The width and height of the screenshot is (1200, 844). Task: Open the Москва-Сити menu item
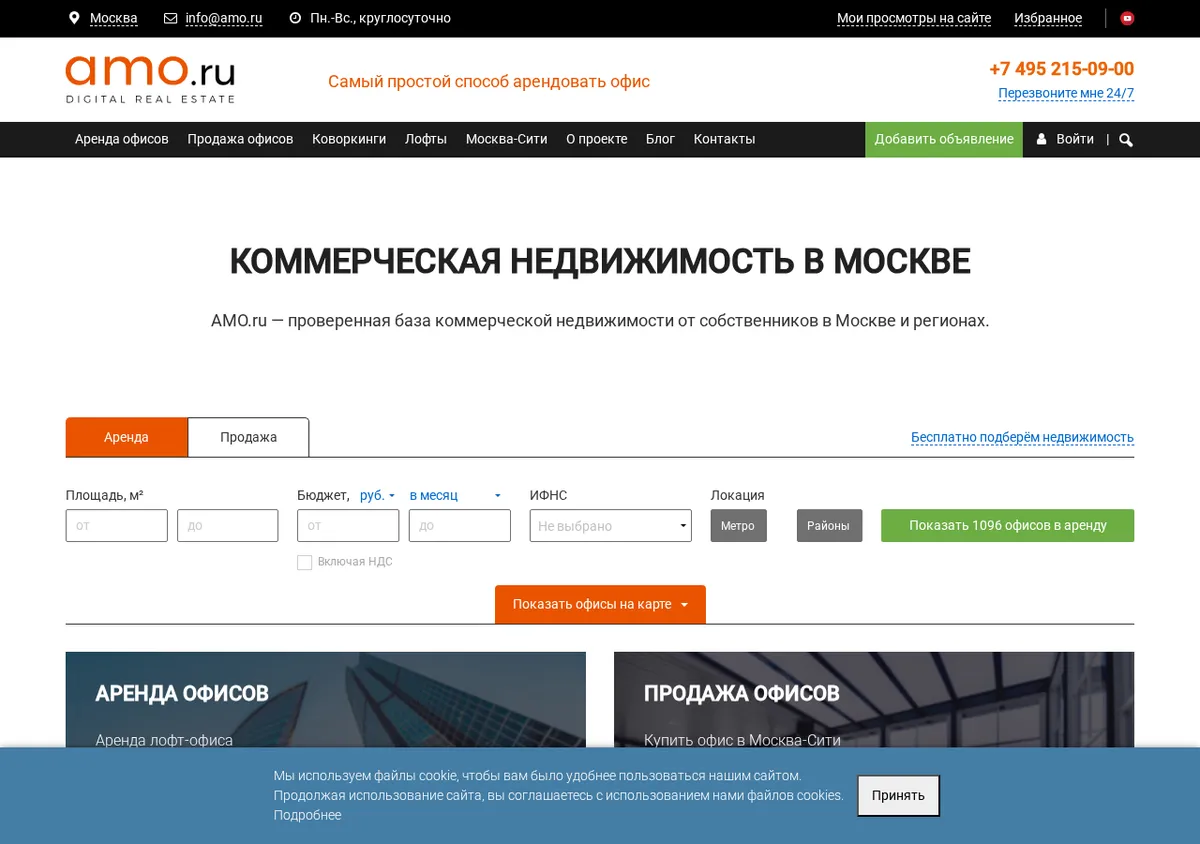(x=506, y=139)
